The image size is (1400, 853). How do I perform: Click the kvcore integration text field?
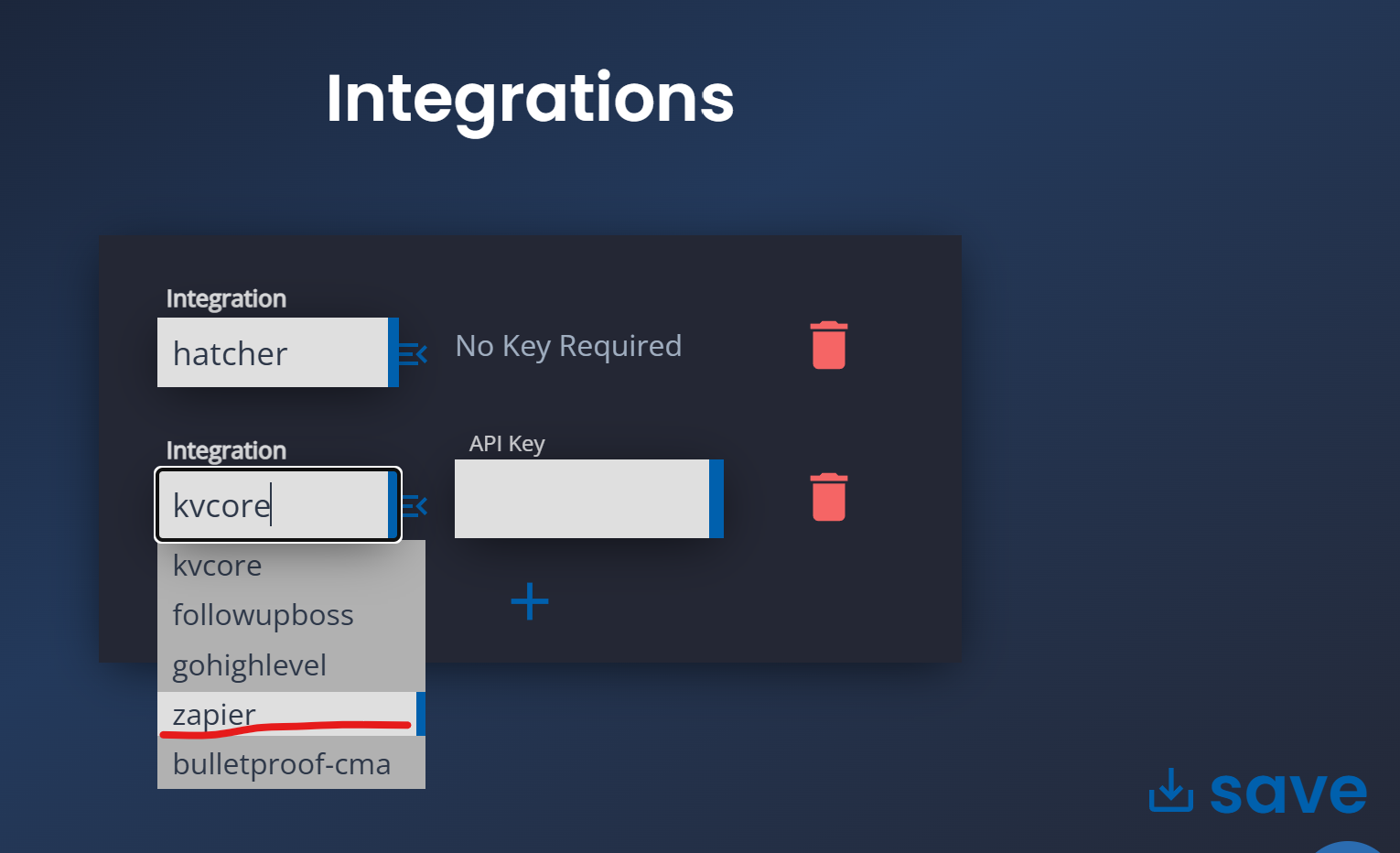(x=275, y=504)
